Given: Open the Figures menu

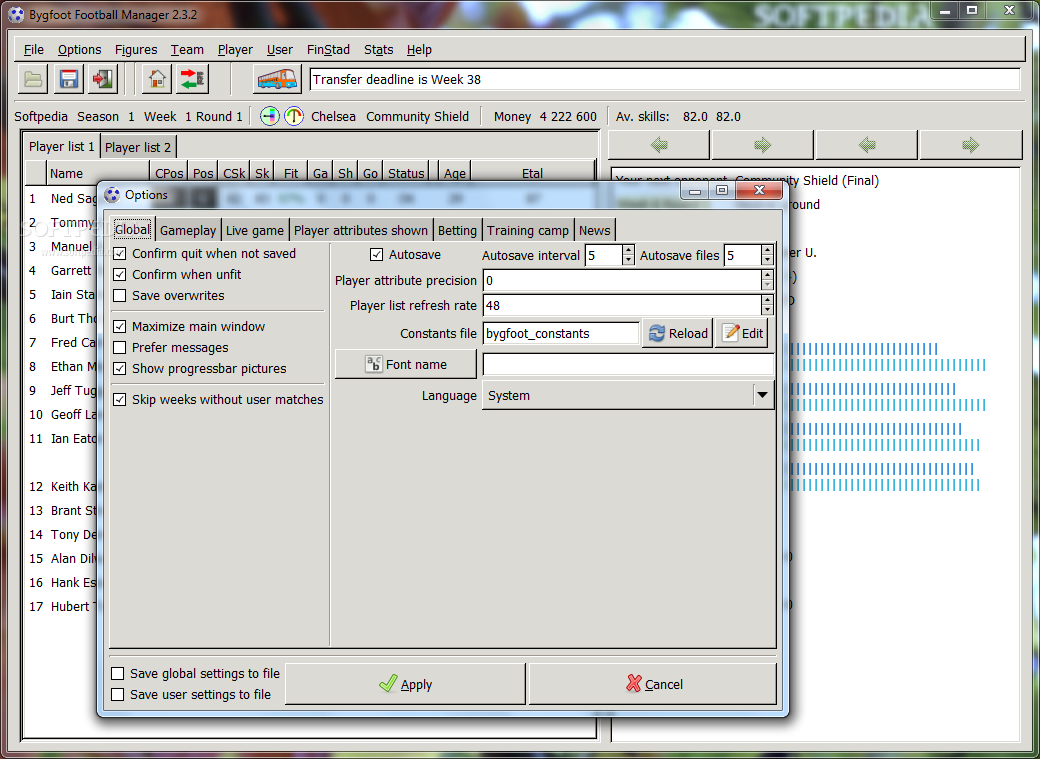Looking at the screenshot, I should point(136,49).
